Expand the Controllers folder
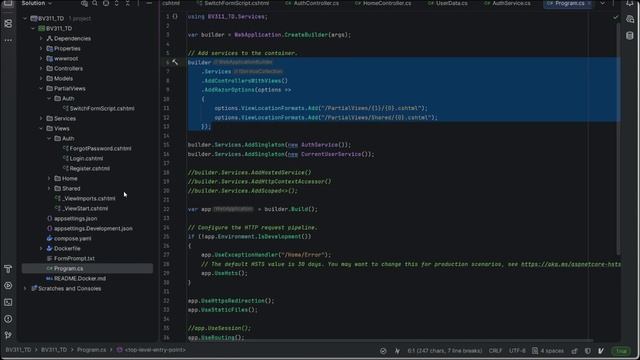The height and width of the screenshot is (360, 640). tap(41, 69)
